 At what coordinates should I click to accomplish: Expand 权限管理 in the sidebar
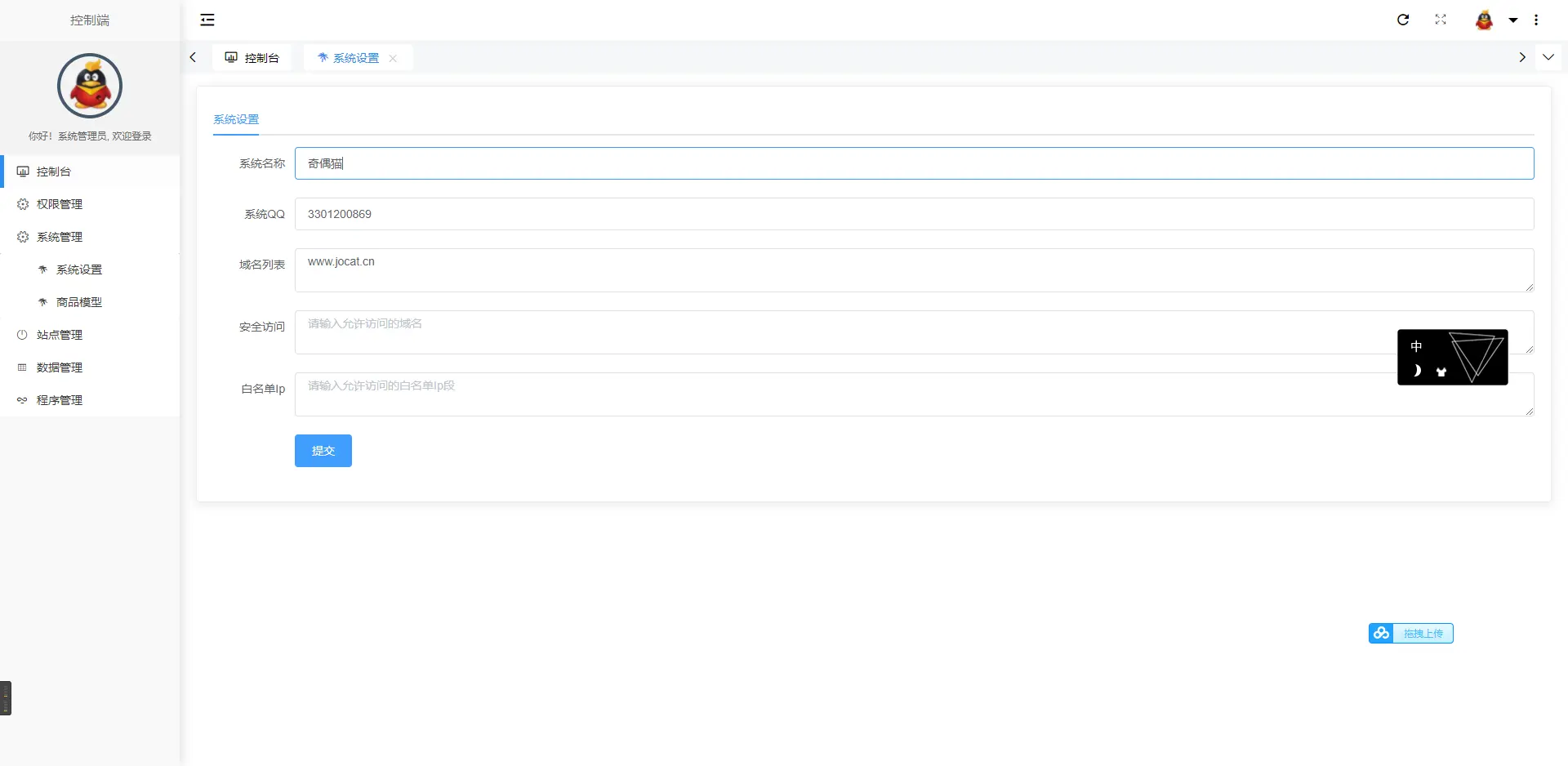(x=90, y=204)
